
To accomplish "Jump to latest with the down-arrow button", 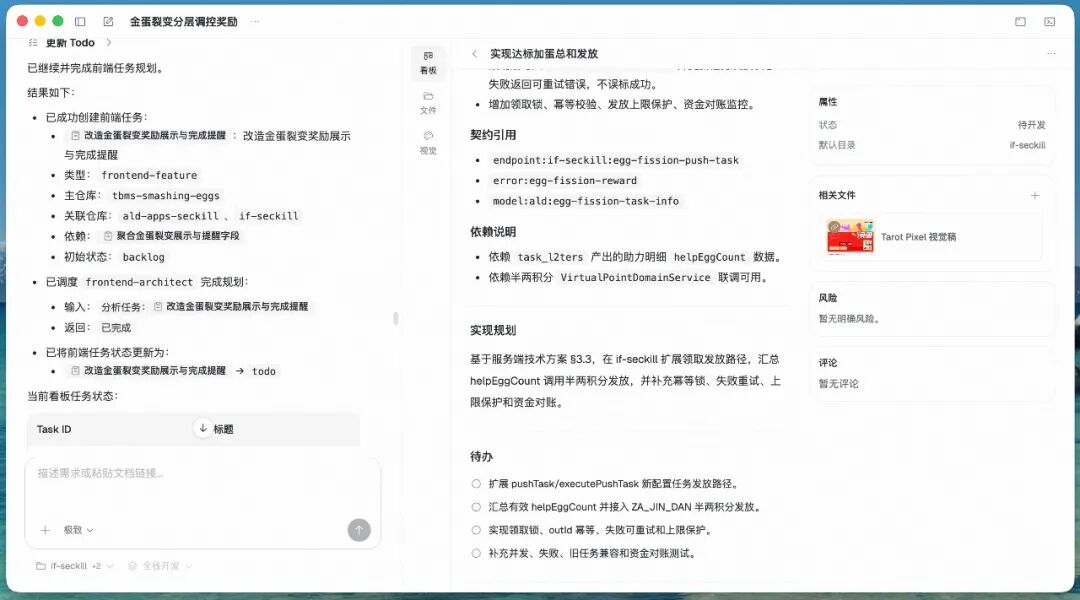I will coord(202,428).
